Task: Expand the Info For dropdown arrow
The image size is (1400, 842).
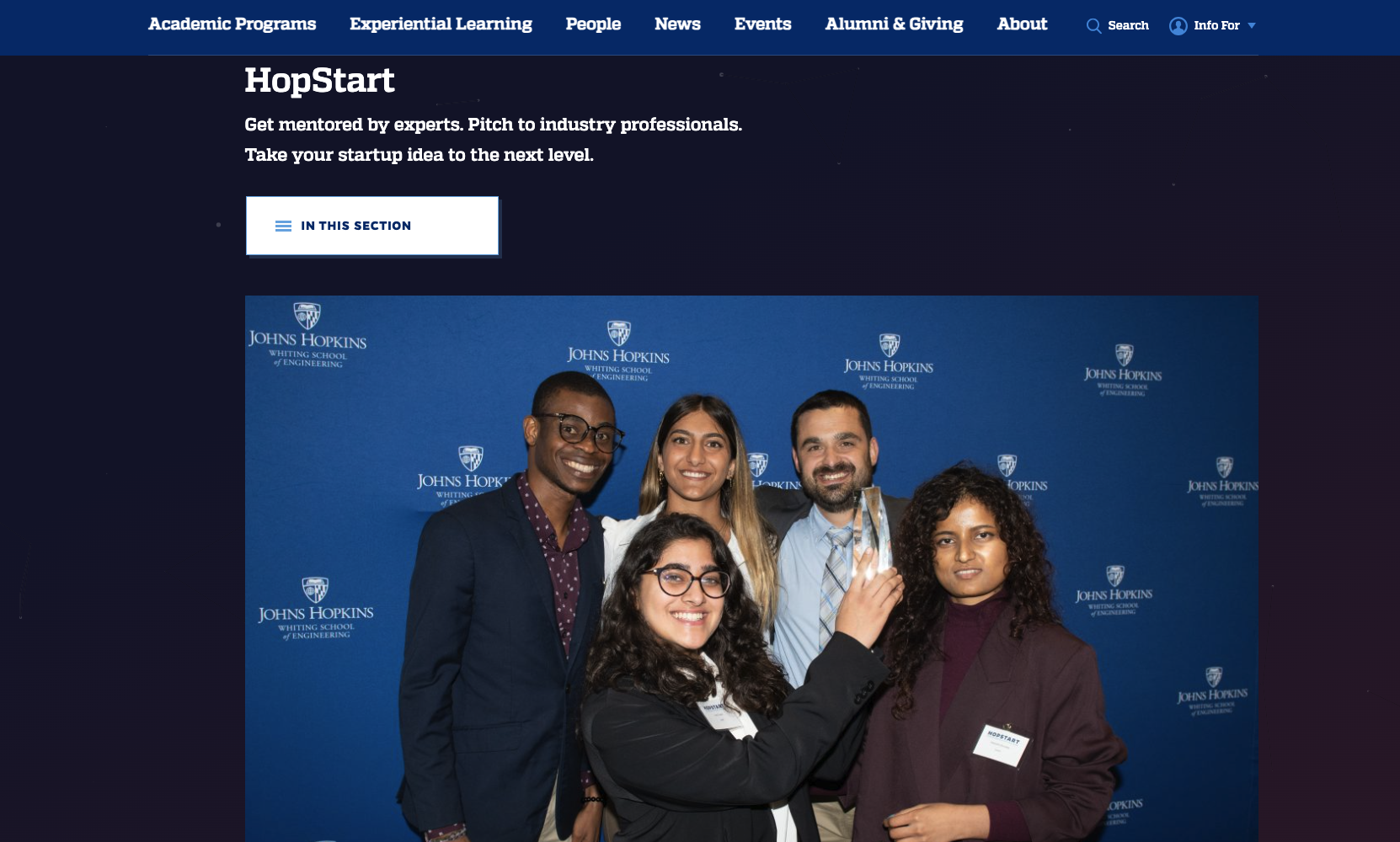Action: click(x=1252, y=26)
